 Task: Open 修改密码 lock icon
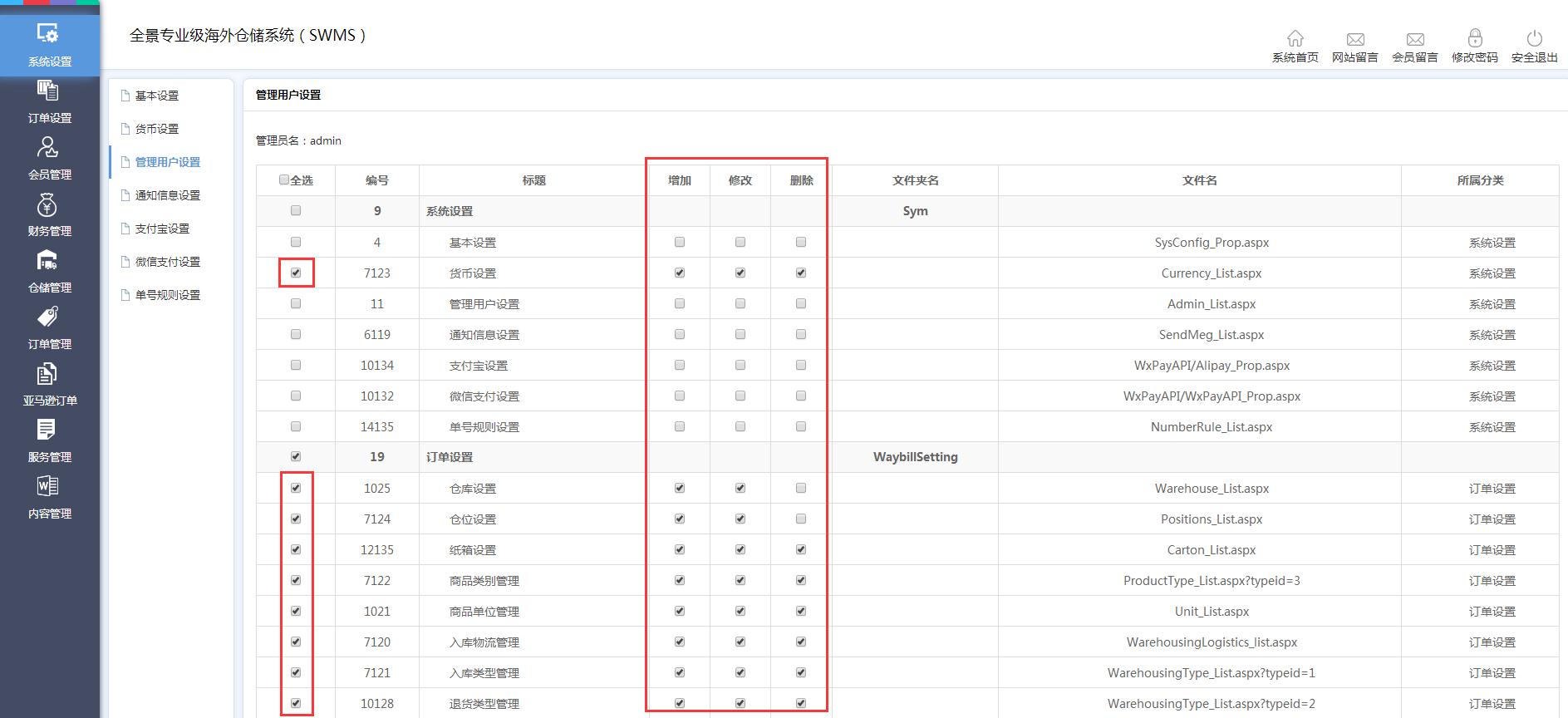(1474, 39)
